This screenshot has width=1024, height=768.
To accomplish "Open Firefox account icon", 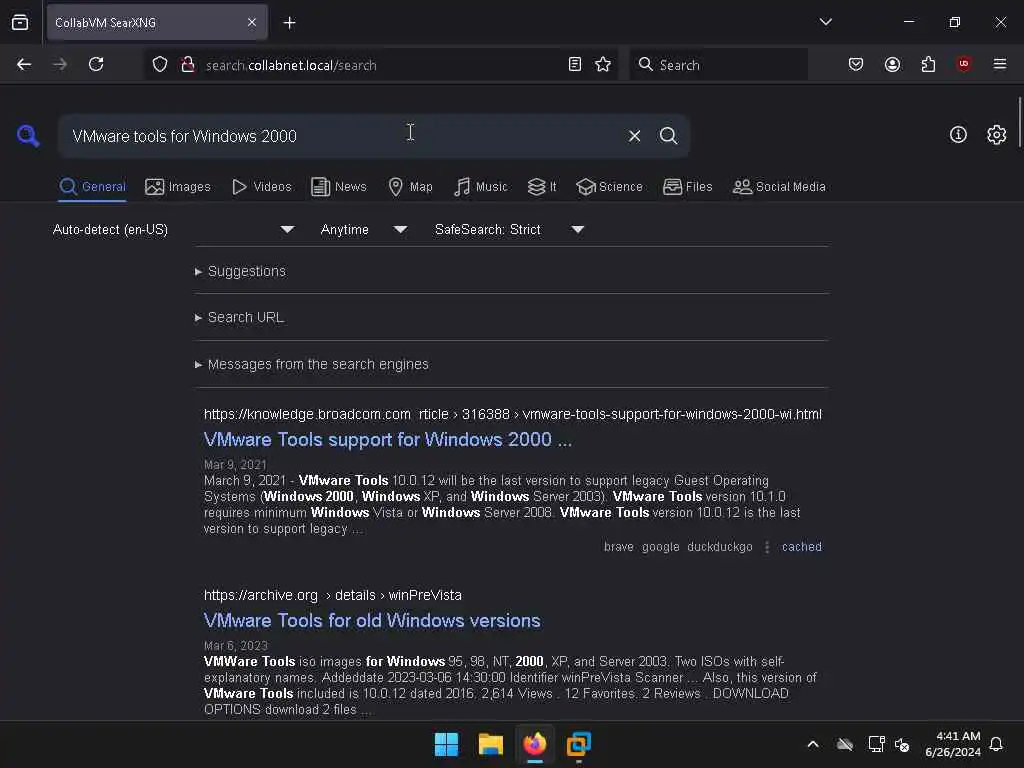I will pos(892,65).
